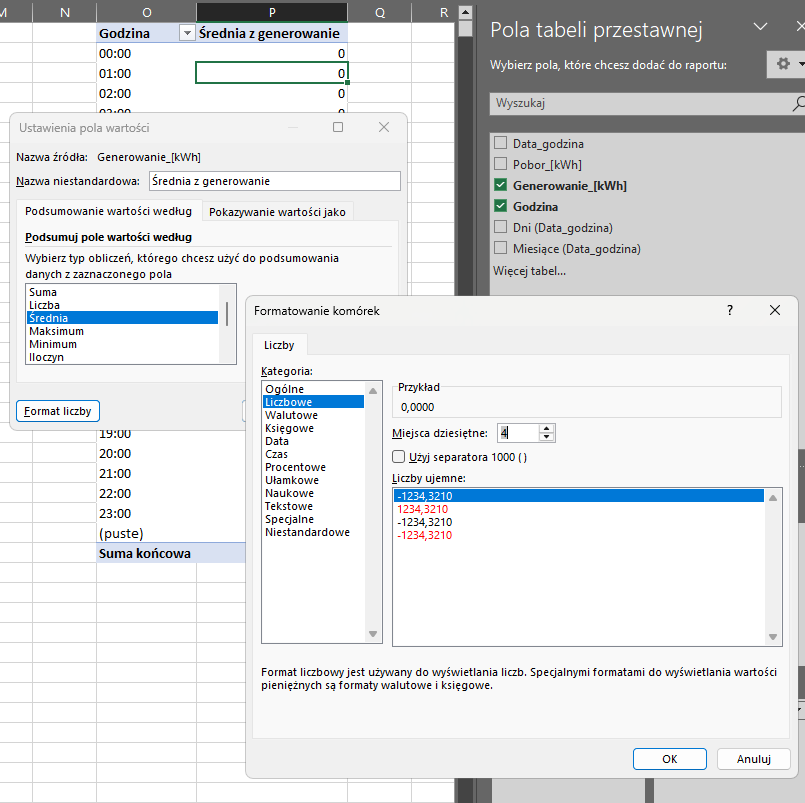The image size is (805, 803).
Task: Enable the Użyj separatora 1000 checkbox
Action: click(x=400, y=457)
